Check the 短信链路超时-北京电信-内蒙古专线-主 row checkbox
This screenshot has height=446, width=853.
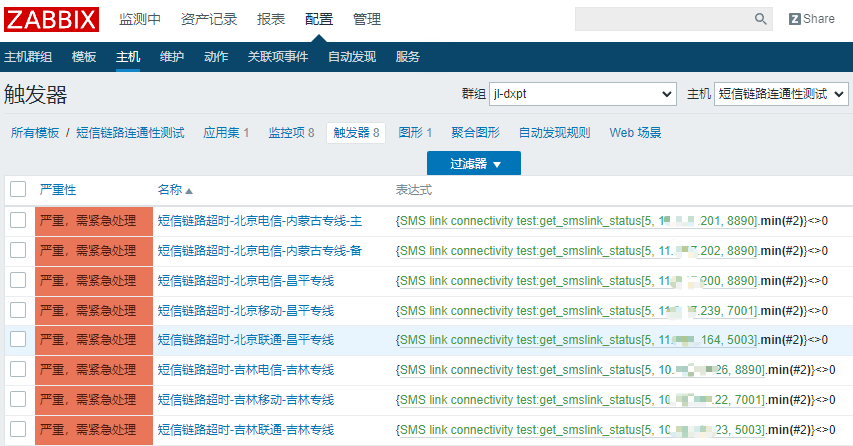(18, 220)
